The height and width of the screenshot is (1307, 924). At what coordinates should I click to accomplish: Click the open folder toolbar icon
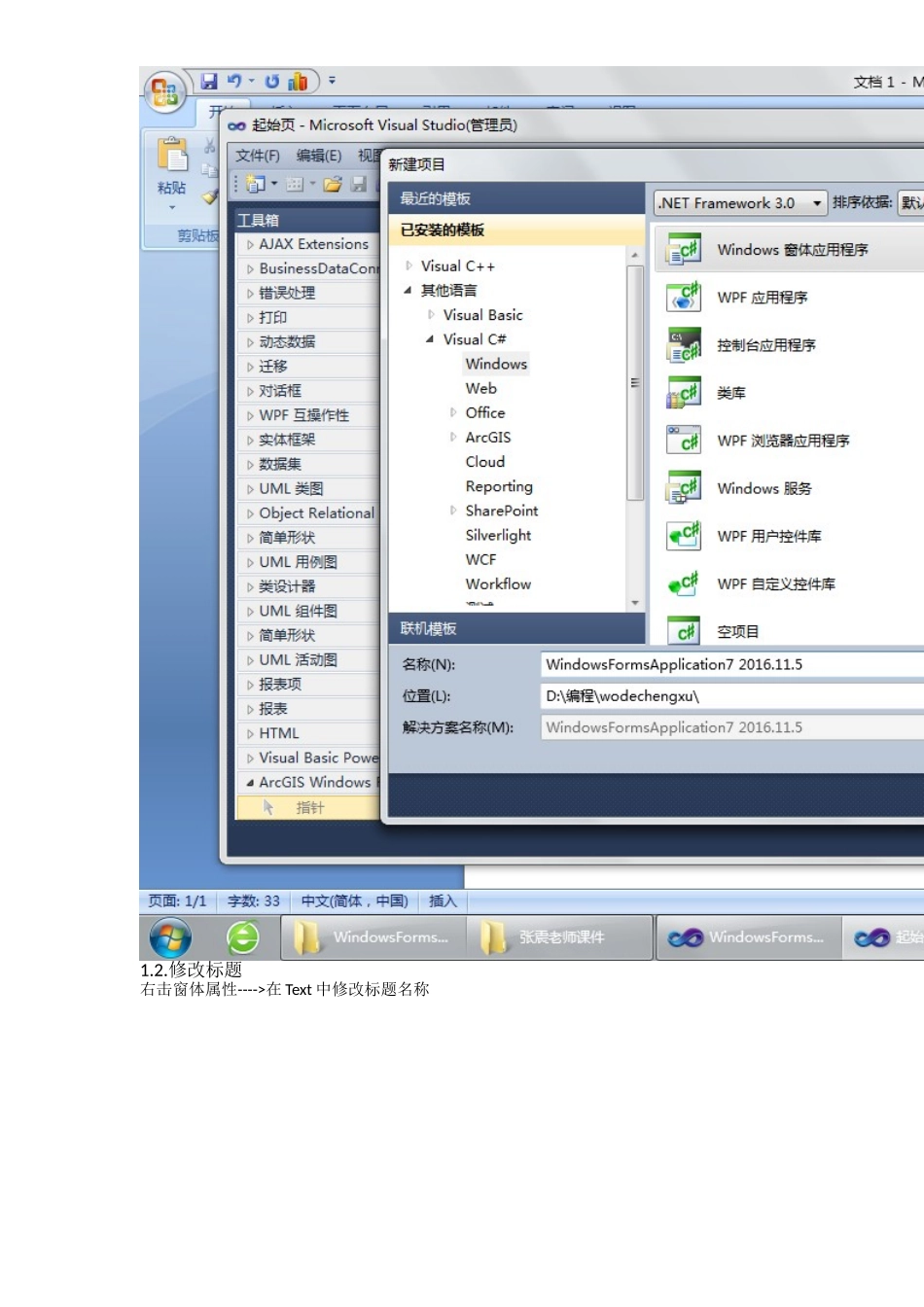tap(334, 184)
